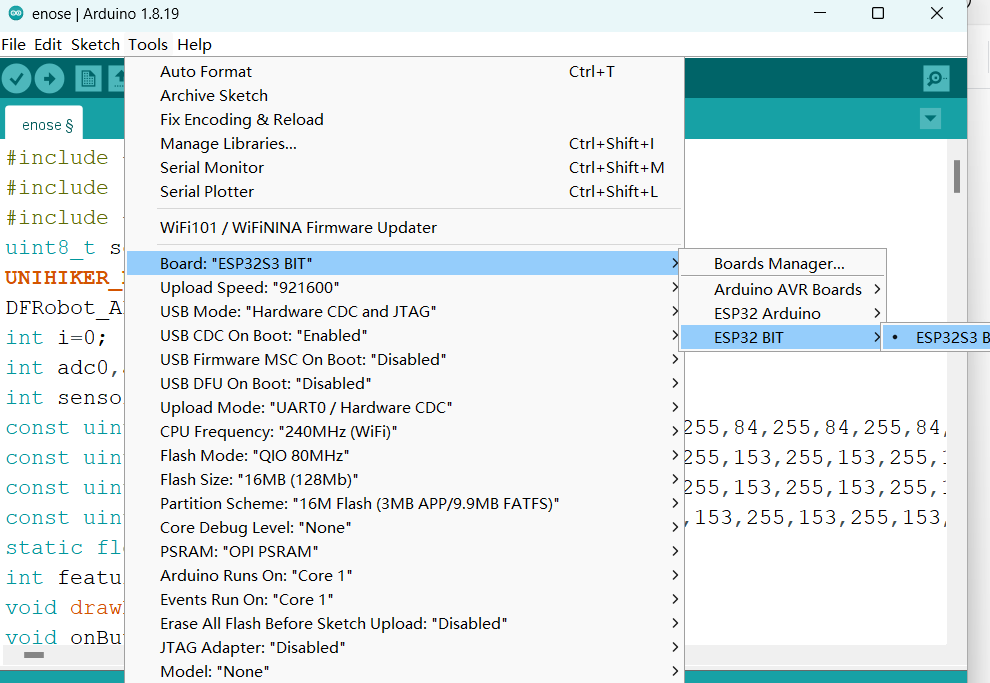Click Fix Encoding & Reload

[405, 119]
